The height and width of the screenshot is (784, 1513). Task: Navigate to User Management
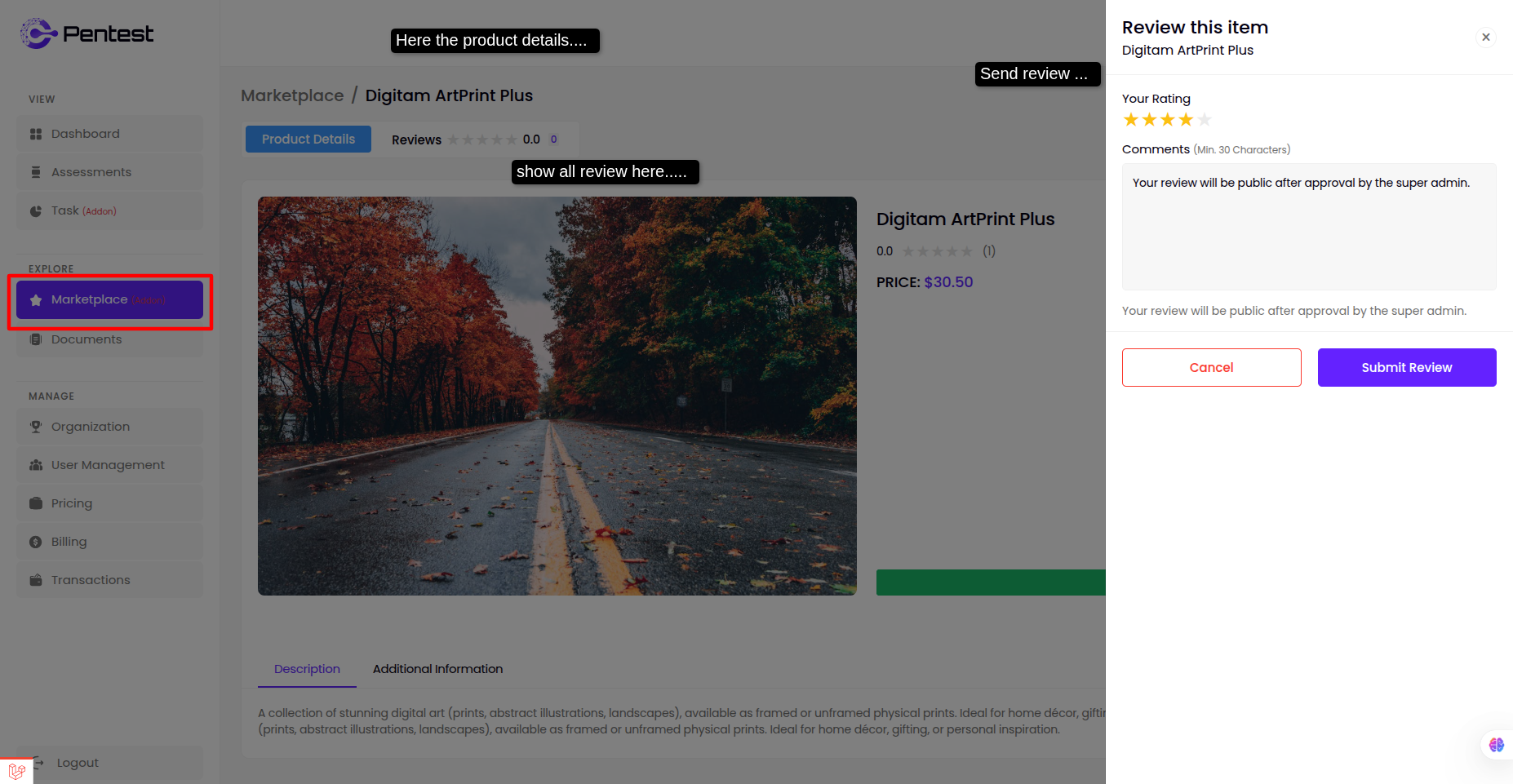(x=108, y=465)
